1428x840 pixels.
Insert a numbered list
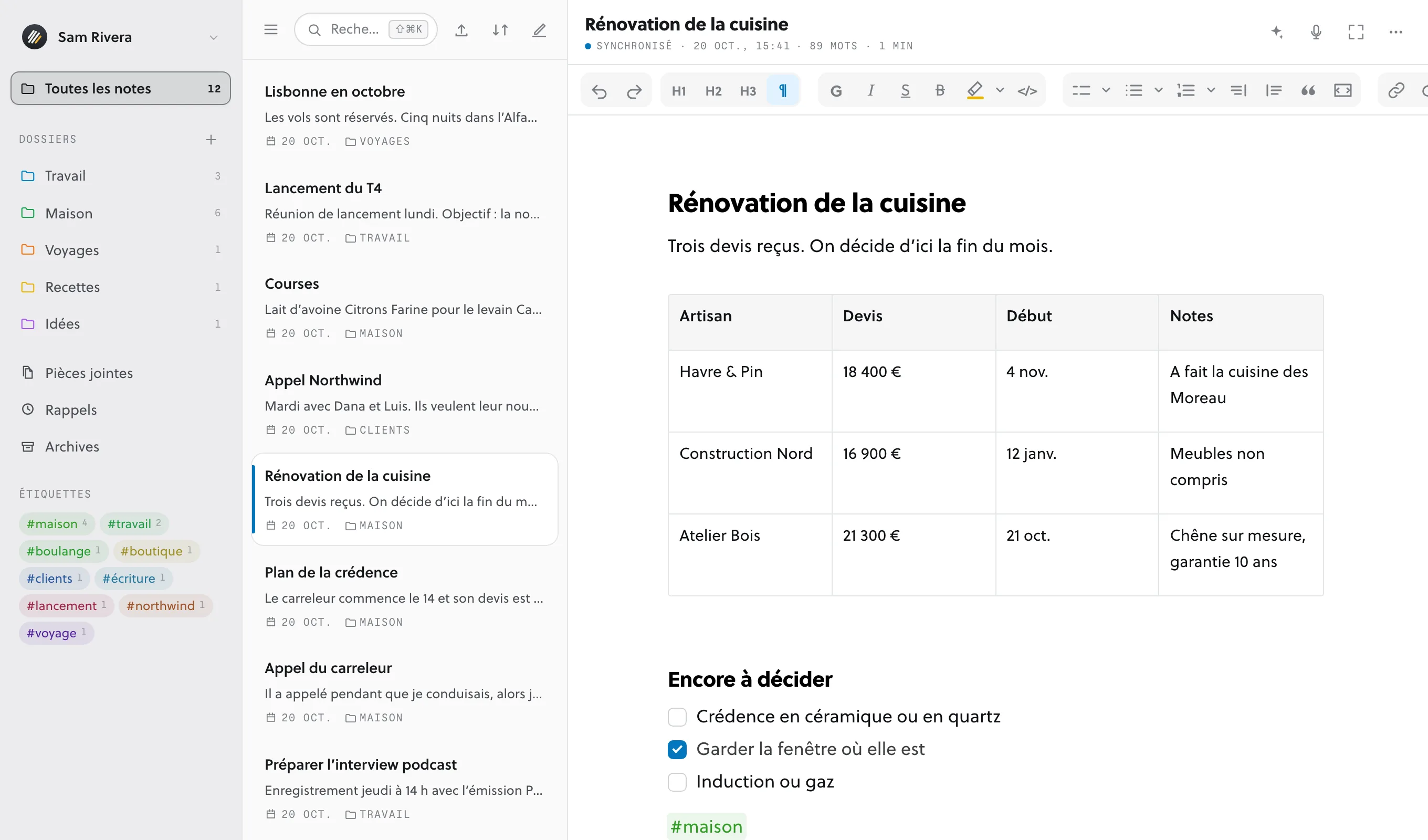1186,91
